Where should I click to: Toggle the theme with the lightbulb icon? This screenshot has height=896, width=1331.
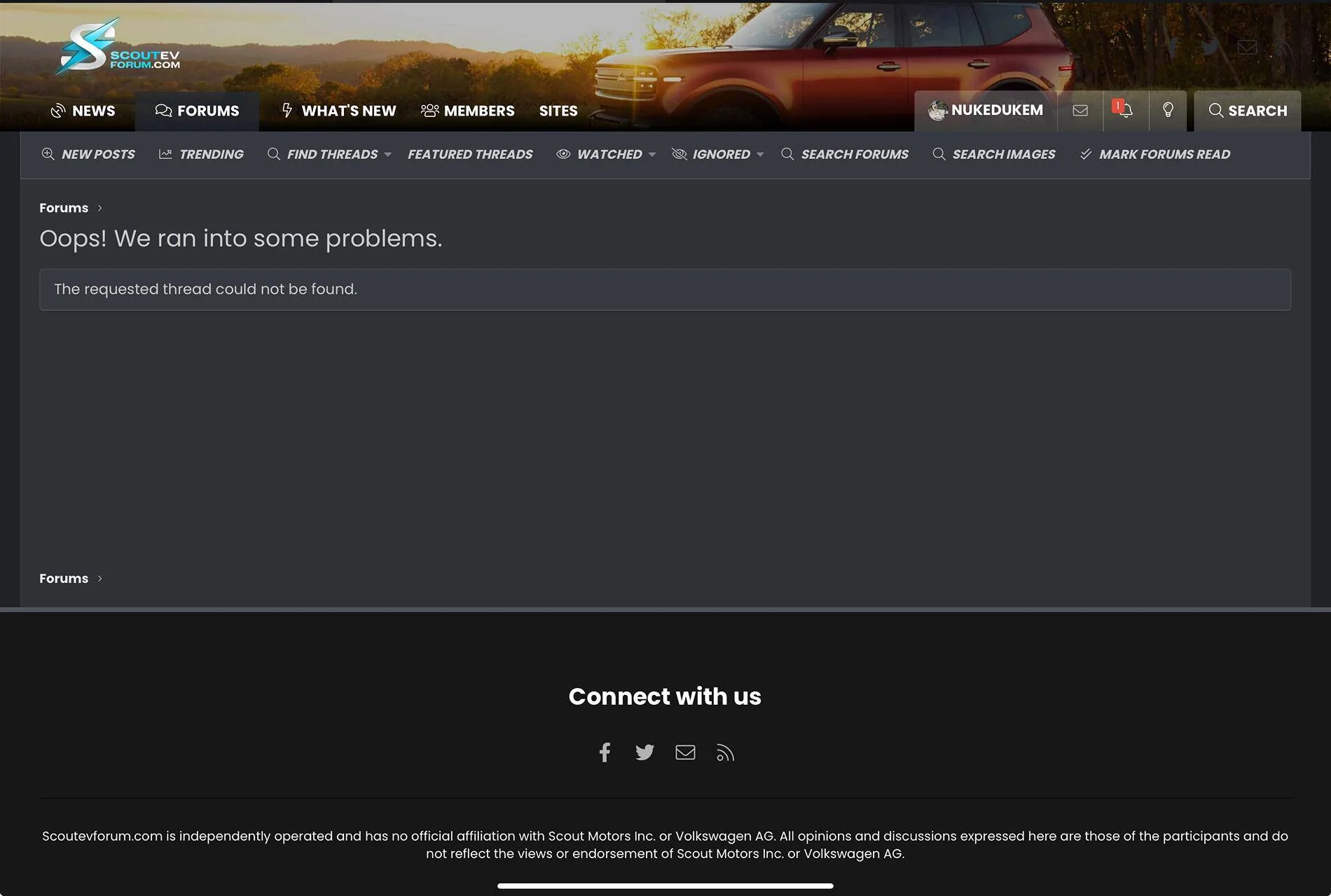(x=1168, y=110)
